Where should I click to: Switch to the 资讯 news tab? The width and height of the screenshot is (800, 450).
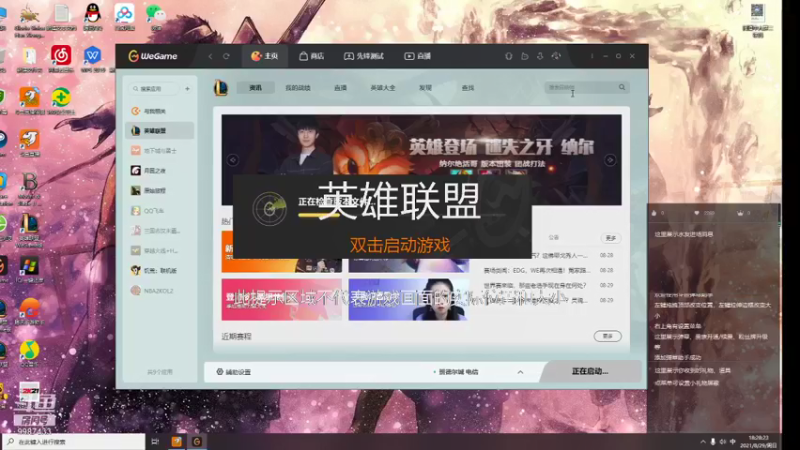(255, 88)
